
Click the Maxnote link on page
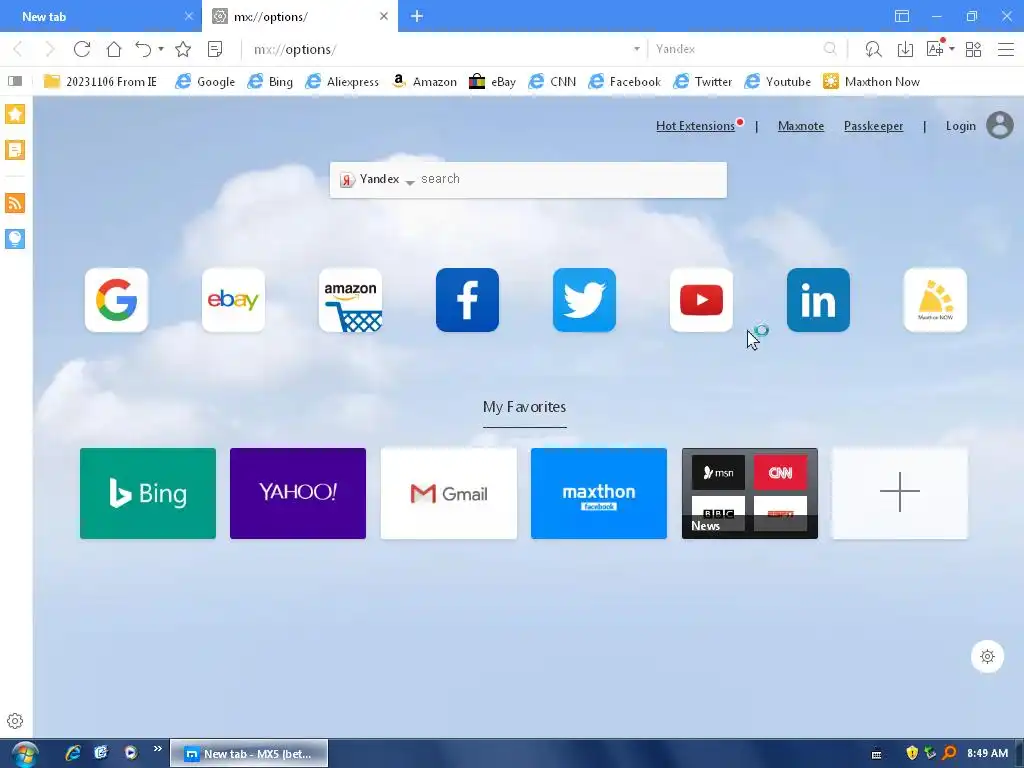[801, 126]
